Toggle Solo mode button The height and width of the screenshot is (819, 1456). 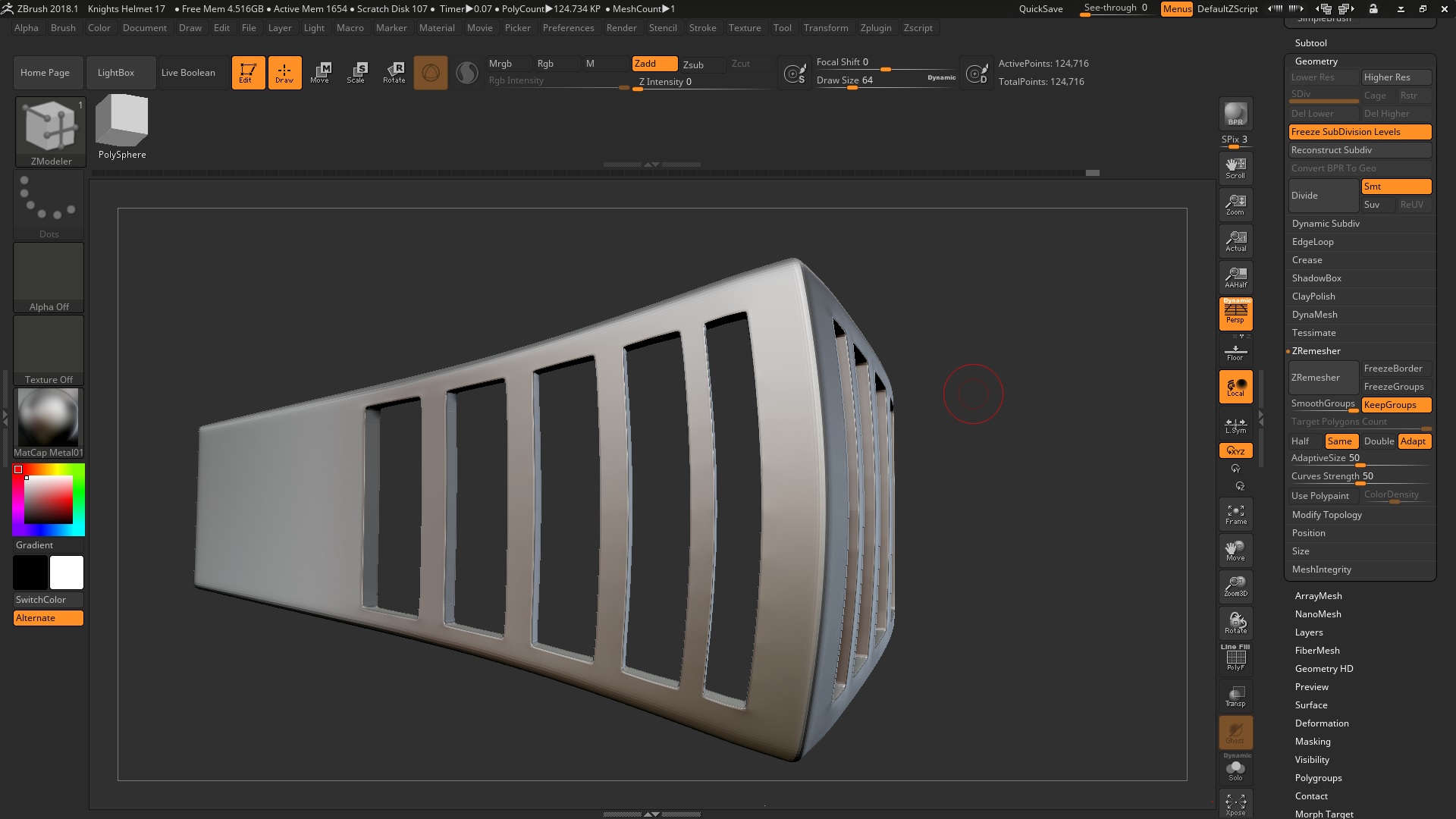(x=1235, y=769)
